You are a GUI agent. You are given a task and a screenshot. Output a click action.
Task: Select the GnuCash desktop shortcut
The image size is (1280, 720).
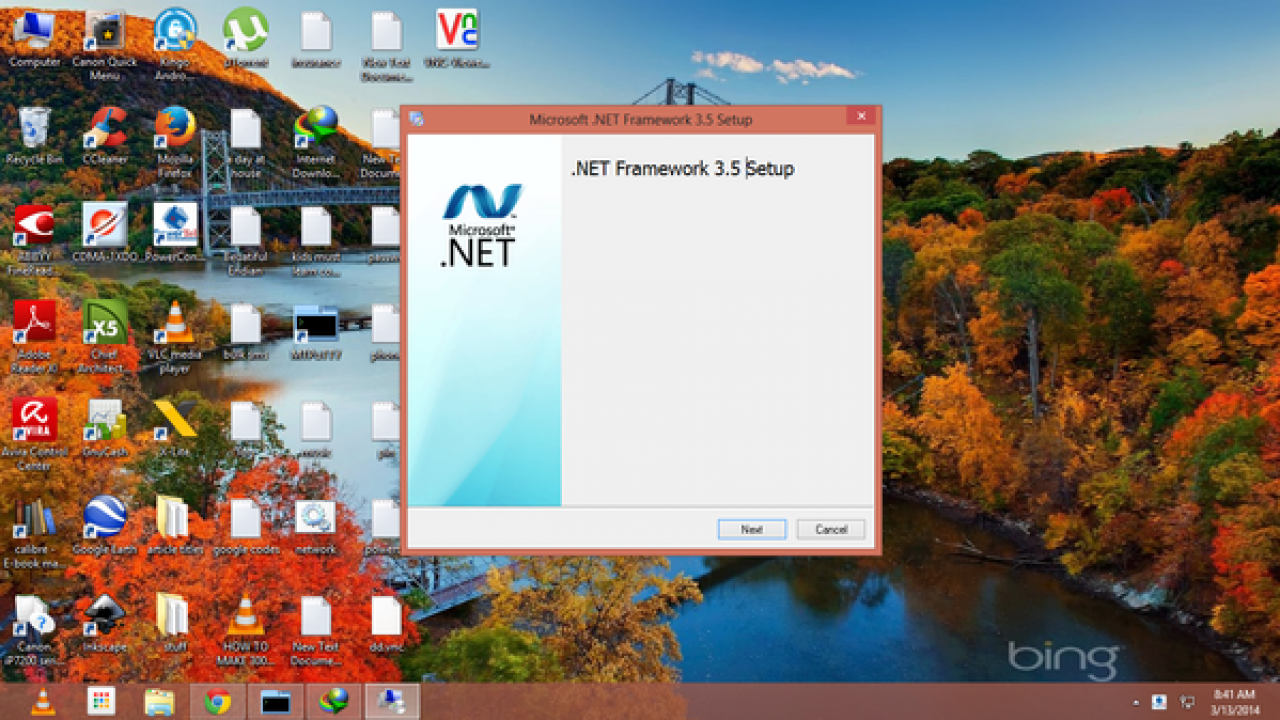(105, 428)
